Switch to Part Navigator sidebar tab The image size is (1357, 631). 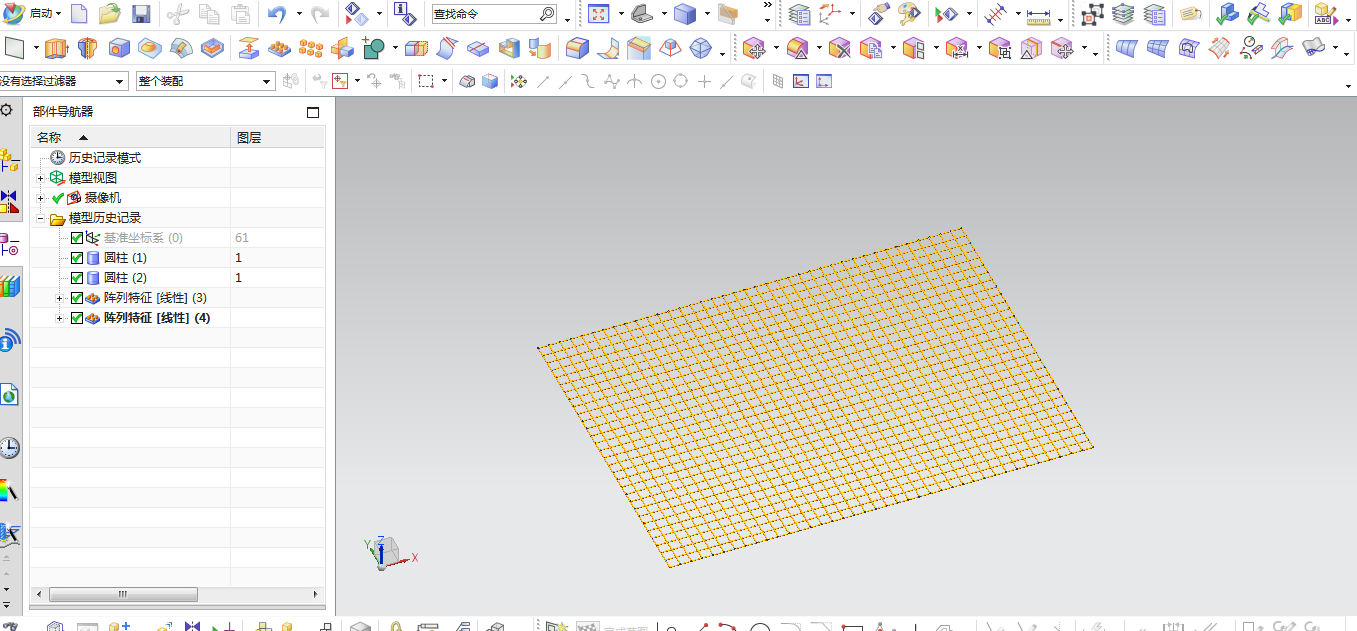tap(9, 244)
